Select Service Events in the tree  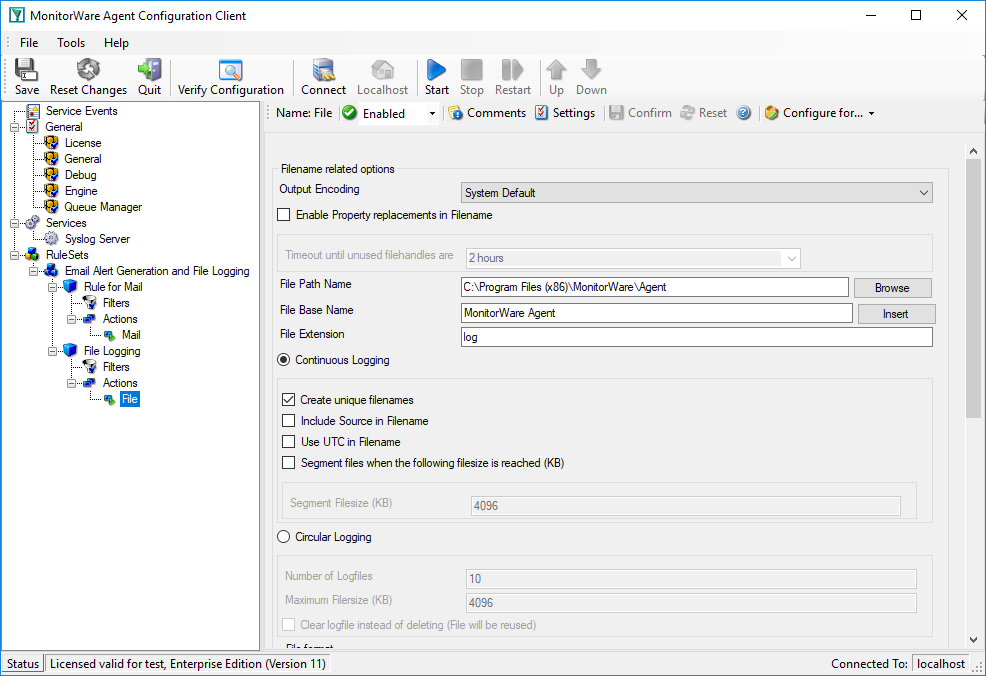(82, 111)
